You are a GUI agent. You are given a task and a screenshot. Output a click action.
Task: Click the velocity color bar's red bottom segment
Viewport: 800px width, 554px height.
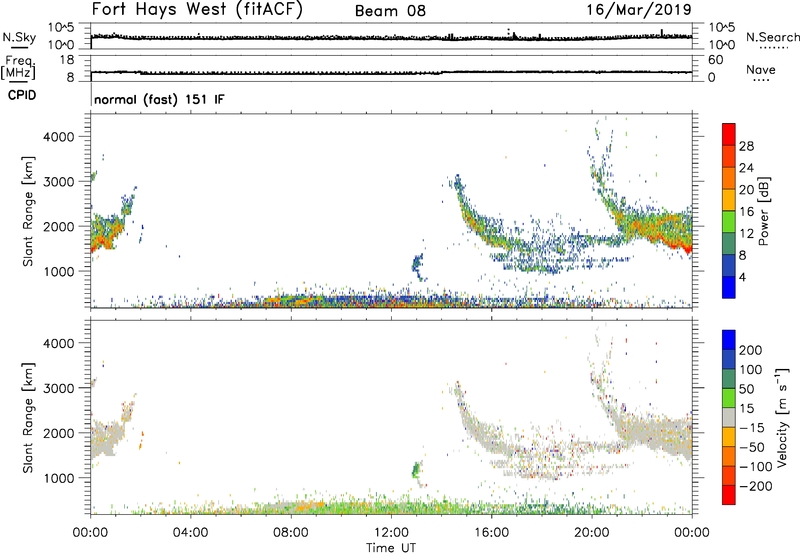729,495
